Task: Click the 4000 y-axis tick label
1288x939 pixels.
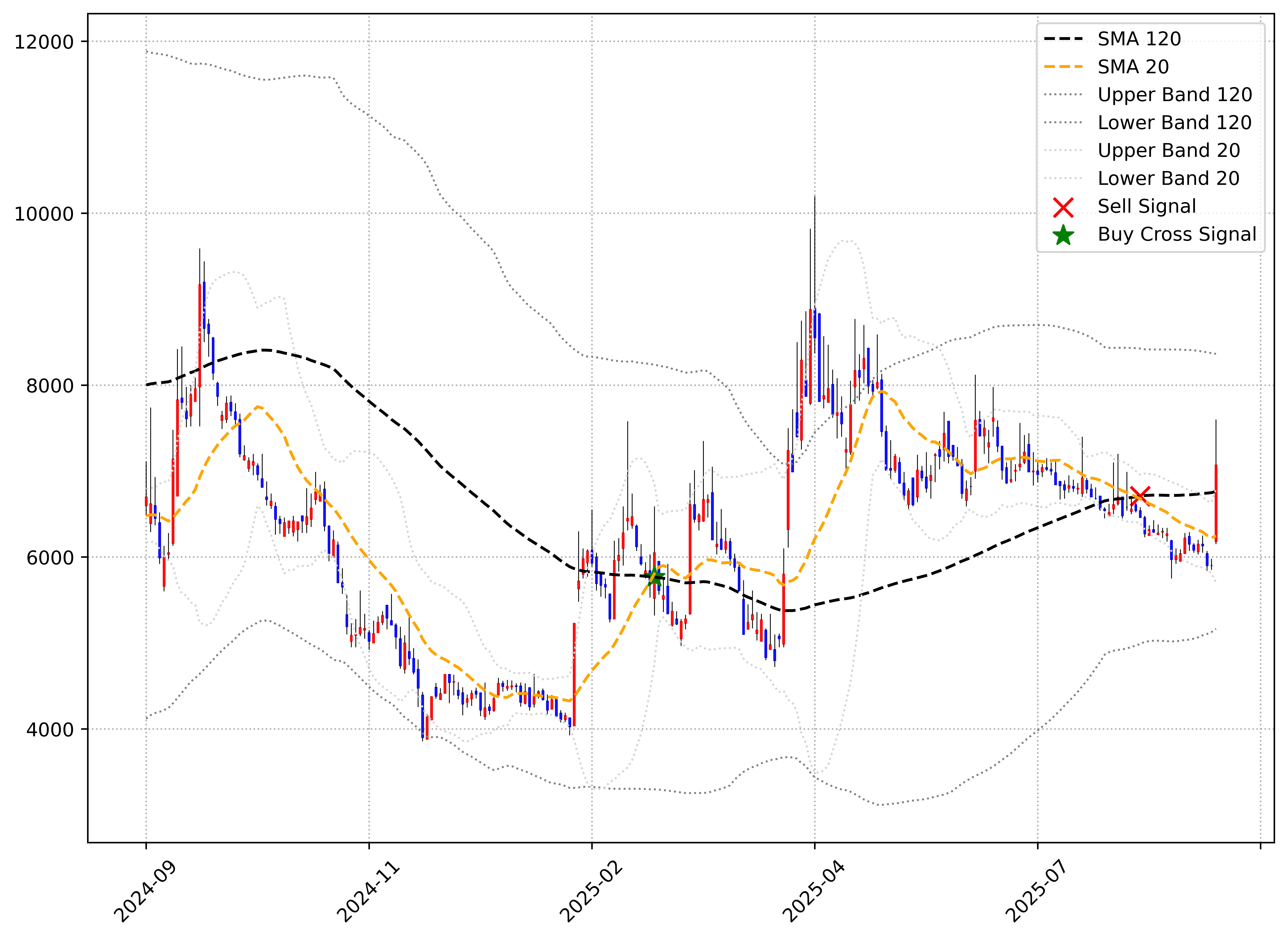Action: [x=50, y=729]
